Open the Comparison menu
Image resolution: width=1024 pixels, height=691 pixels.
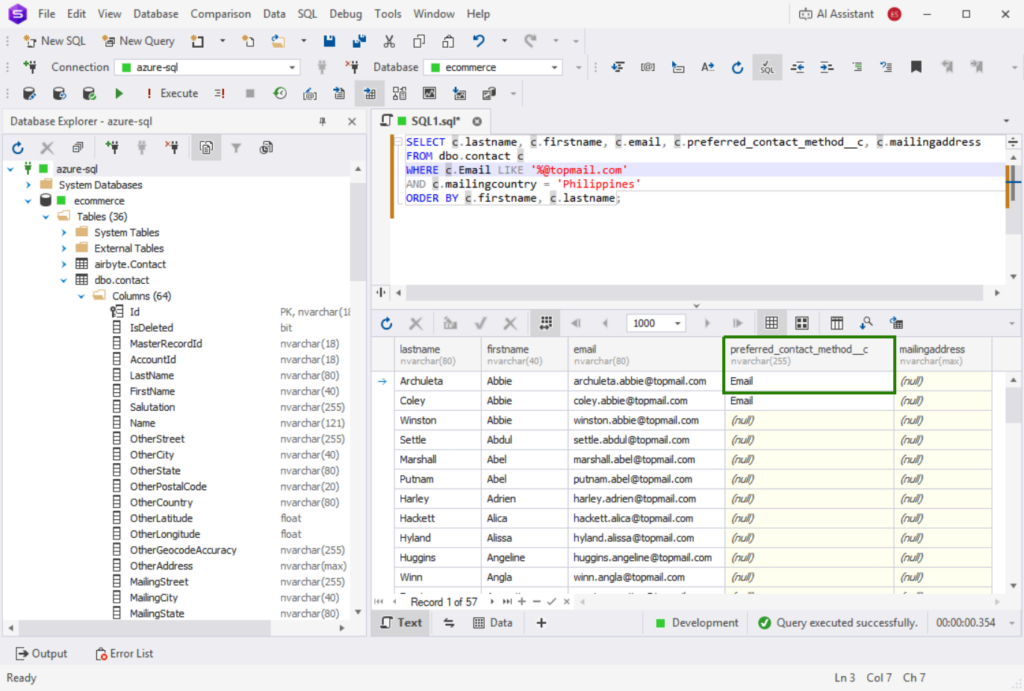220,14
